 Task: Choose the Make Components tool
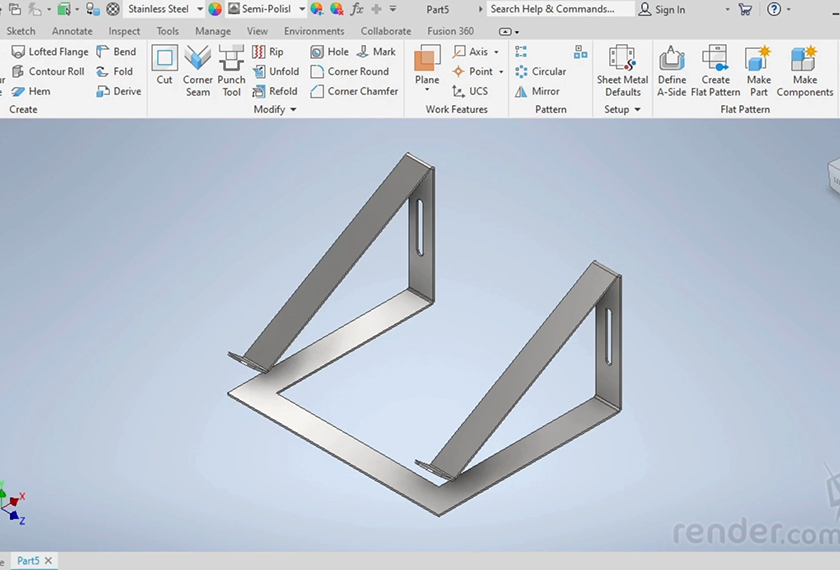804,70
